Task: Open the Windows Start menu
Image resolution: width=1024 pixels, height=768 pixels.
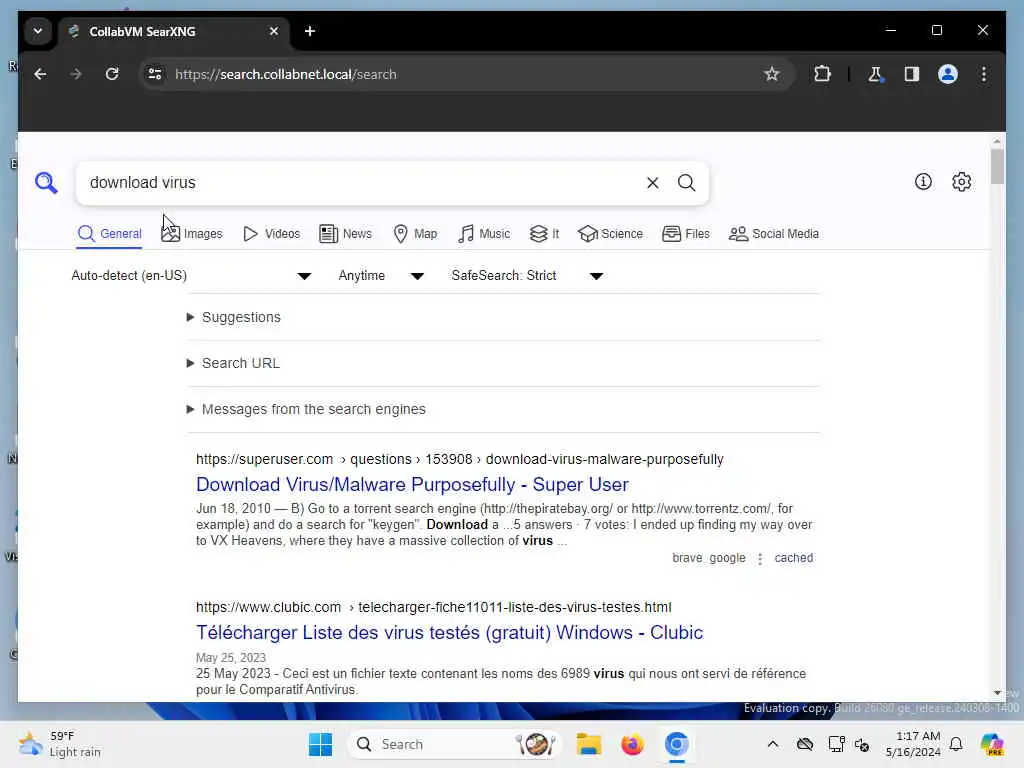Action: pos(320,744)
